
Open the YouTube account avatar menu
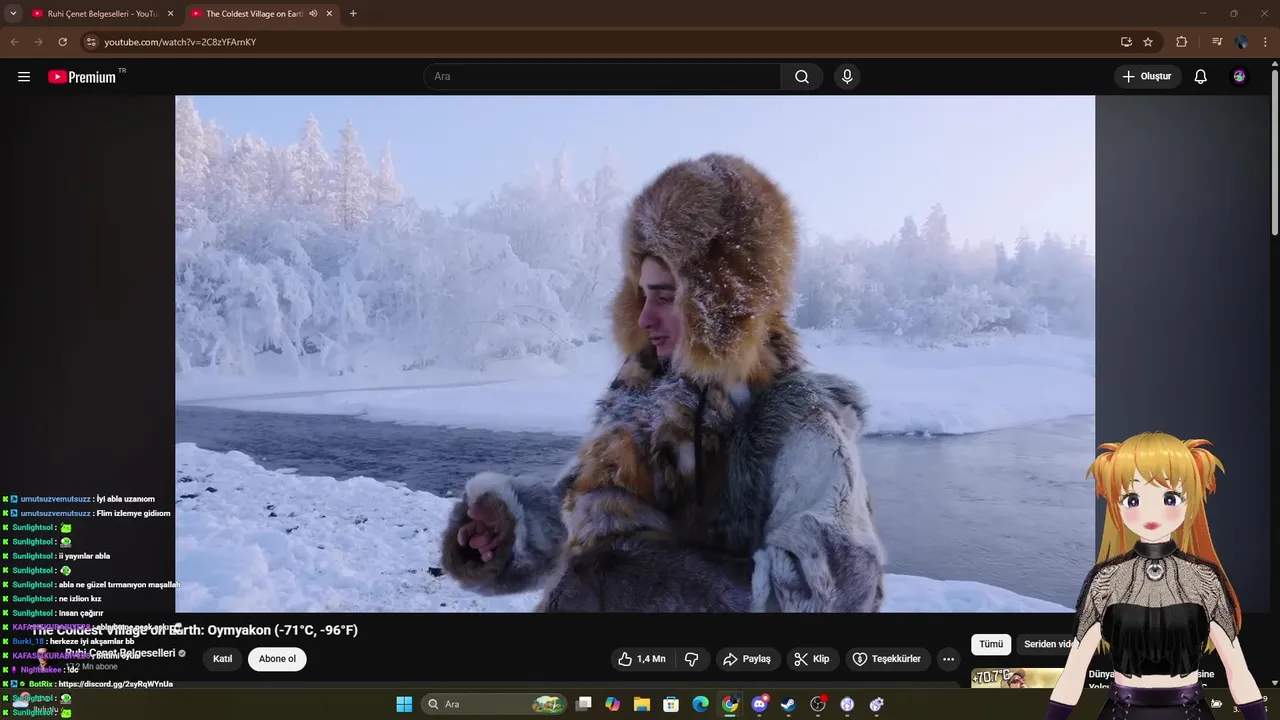[1239, 77]
